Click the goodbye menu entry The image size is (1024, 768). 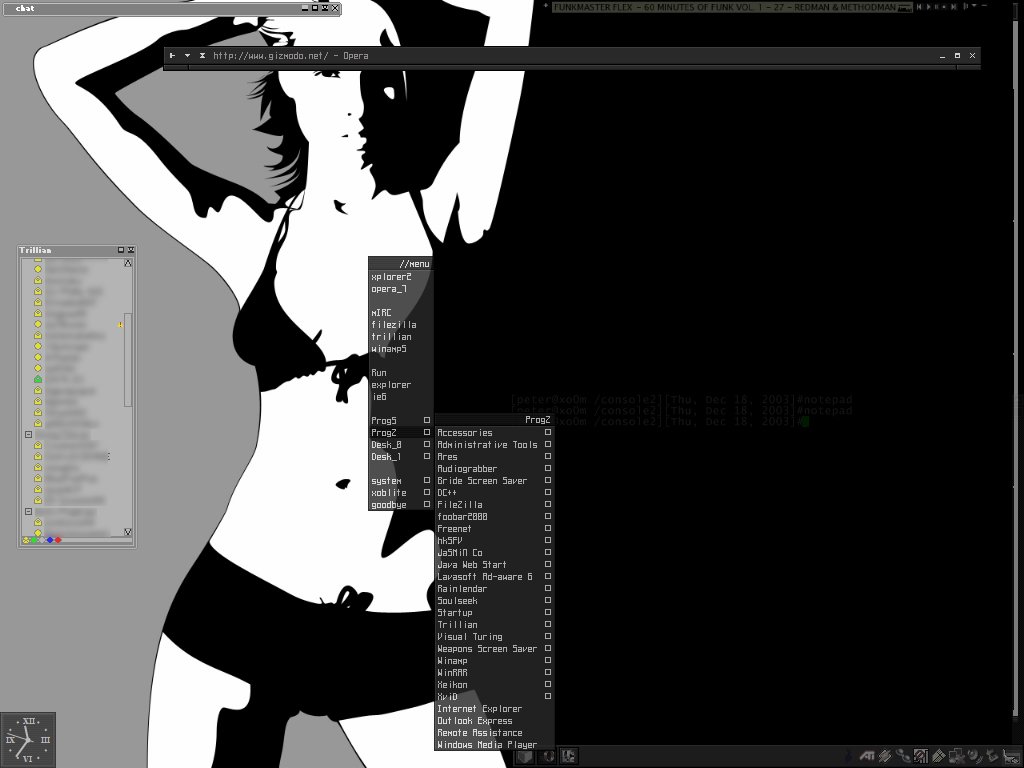tap(389, 505)
